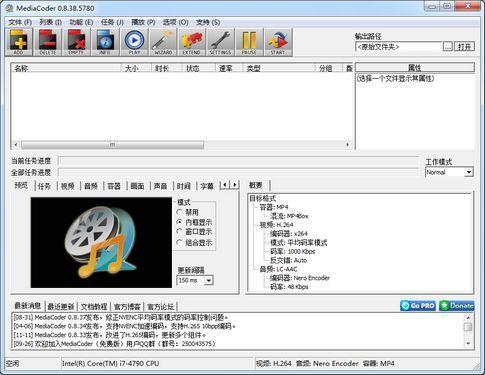The image size is (485, 375).
Task: Open the 支持 (S) menu
Action: 208,22
